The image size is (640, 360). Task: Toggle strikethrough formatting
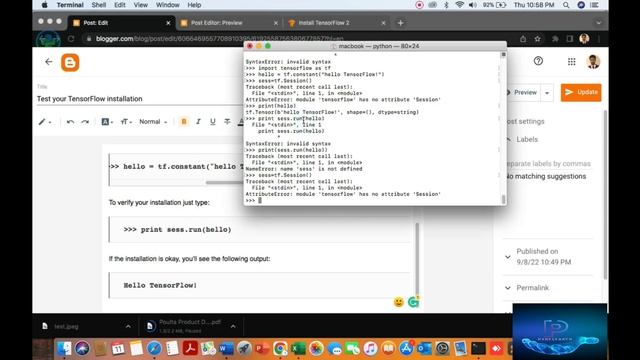pyautogui.click(x=227, y=122)
